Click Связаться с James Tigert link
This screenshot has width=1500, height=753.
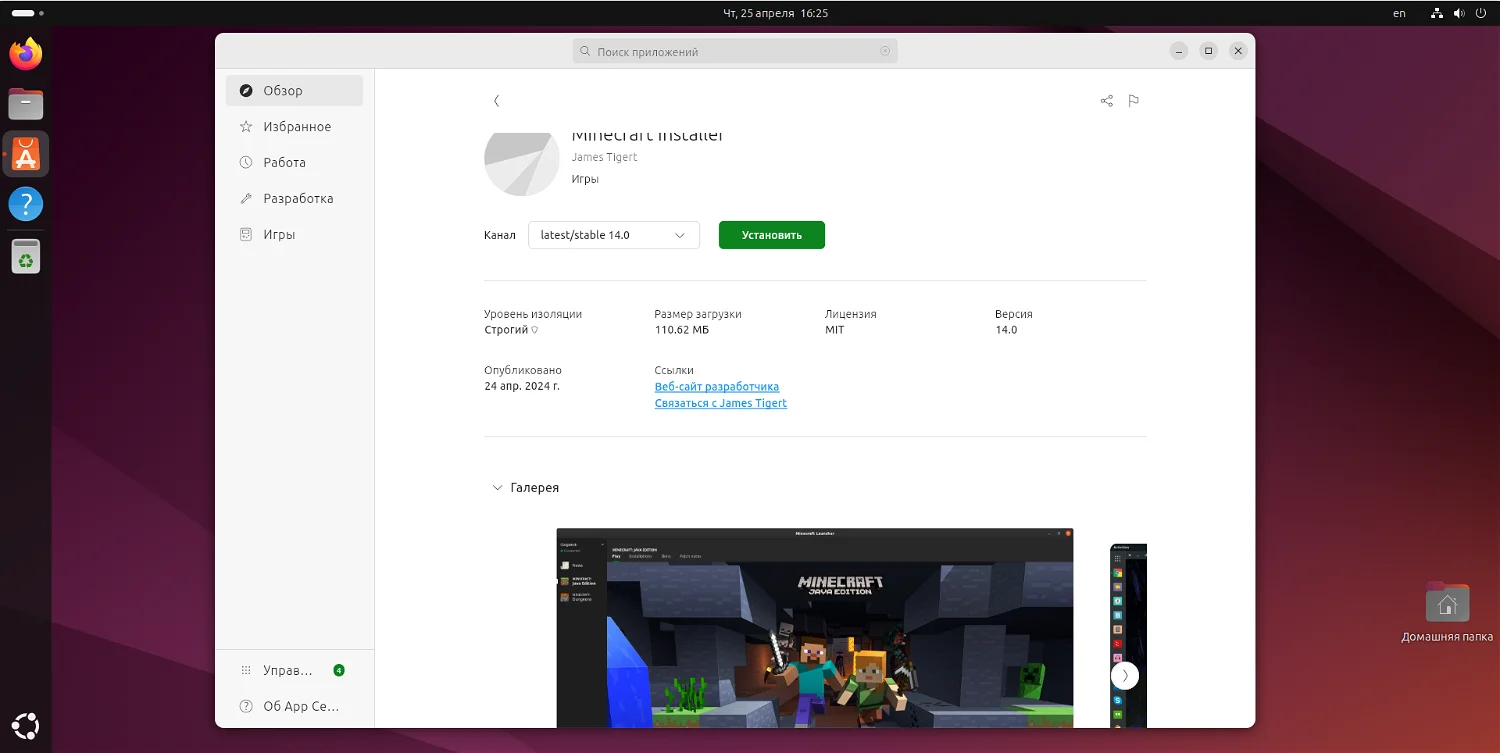click(x=721, y=403)
